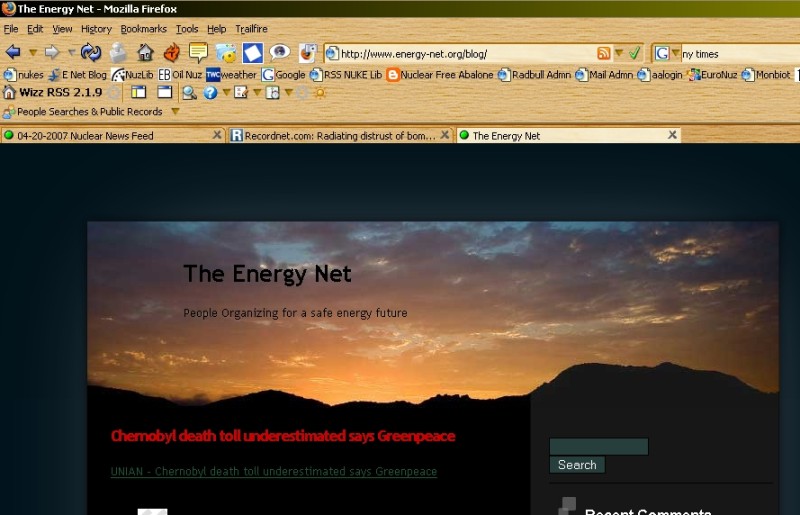Open the File menu
The height and width of the screenshot is (515, 800).
point(11,29)
